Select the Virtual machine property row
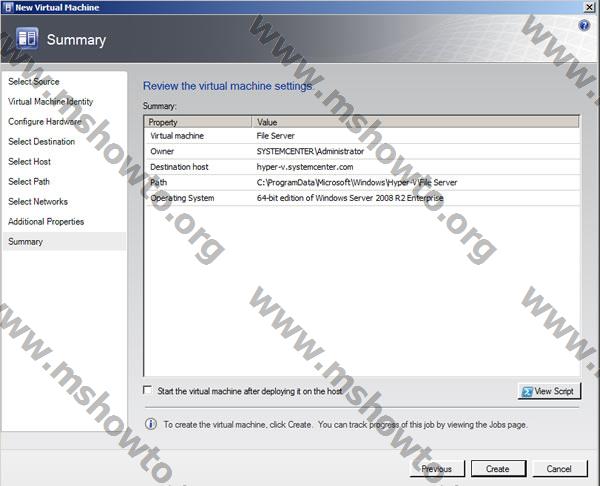Image resolution: width=600 pixels, height=486 pixels. point(362,136)
